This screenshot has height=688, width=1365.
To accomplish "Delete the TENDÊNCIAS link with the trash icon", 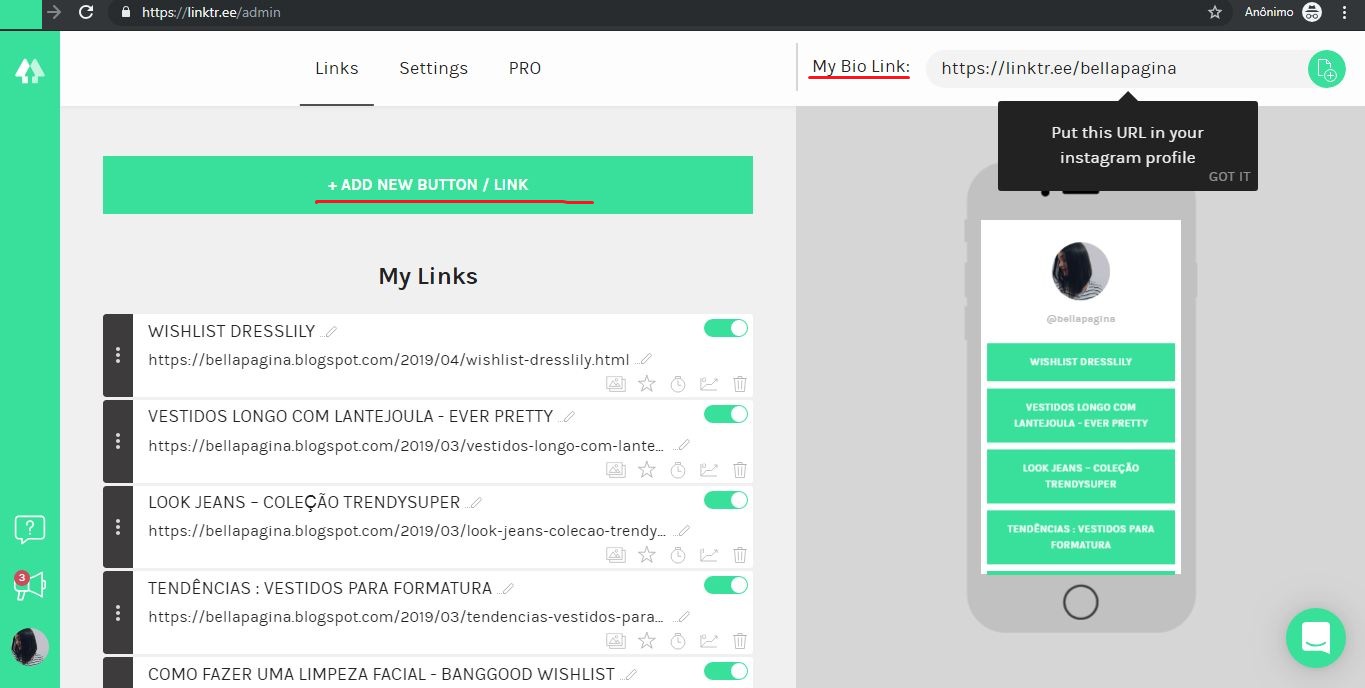I will 739,640.
